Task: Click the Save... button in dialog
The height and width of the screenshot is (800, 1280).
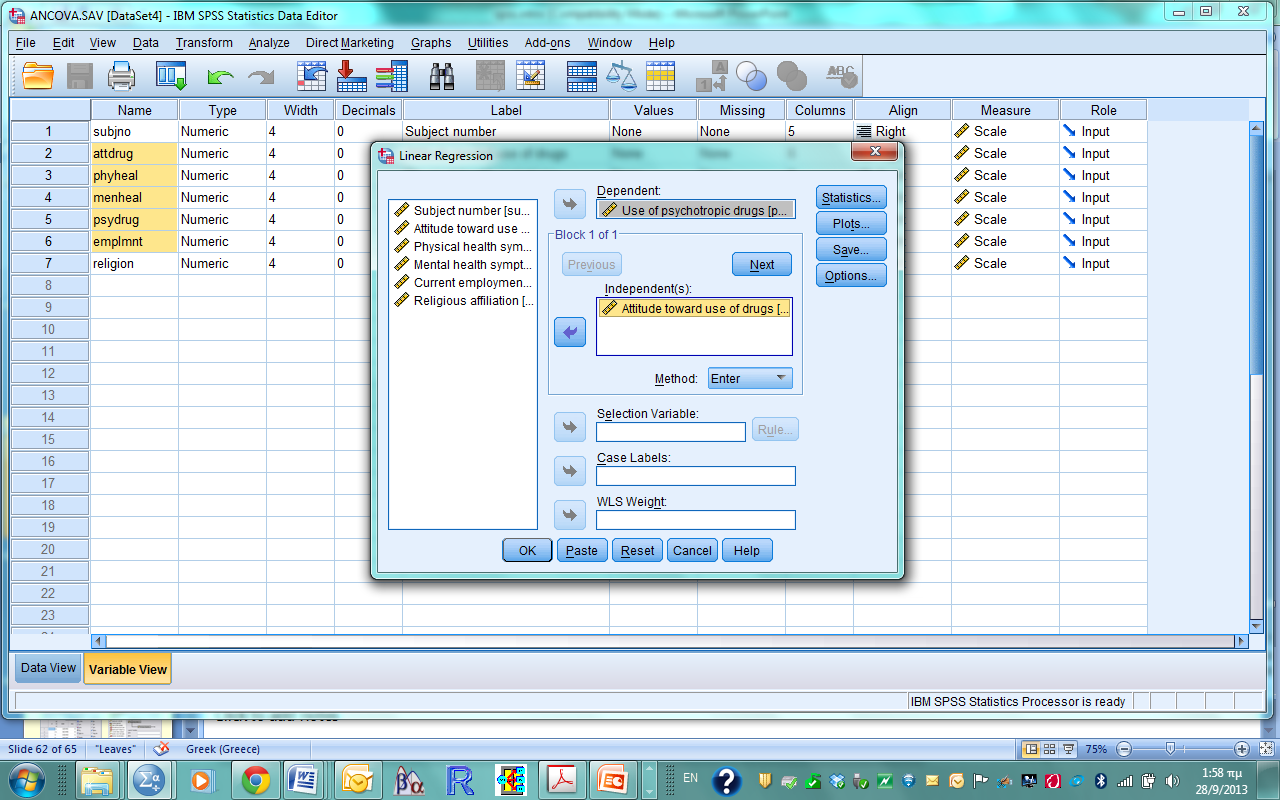Action: click(x=851, y=250)
